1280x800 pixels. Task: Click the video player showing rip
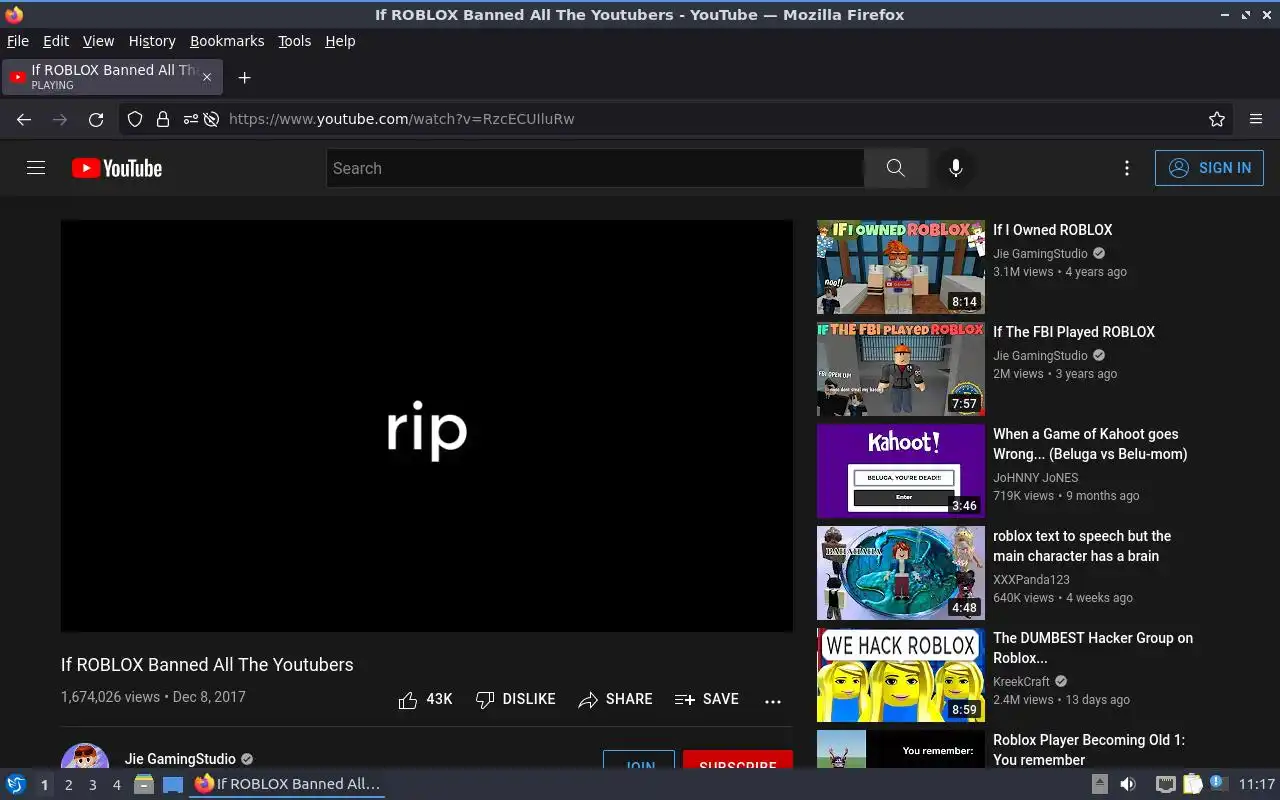tap(427, 426)
